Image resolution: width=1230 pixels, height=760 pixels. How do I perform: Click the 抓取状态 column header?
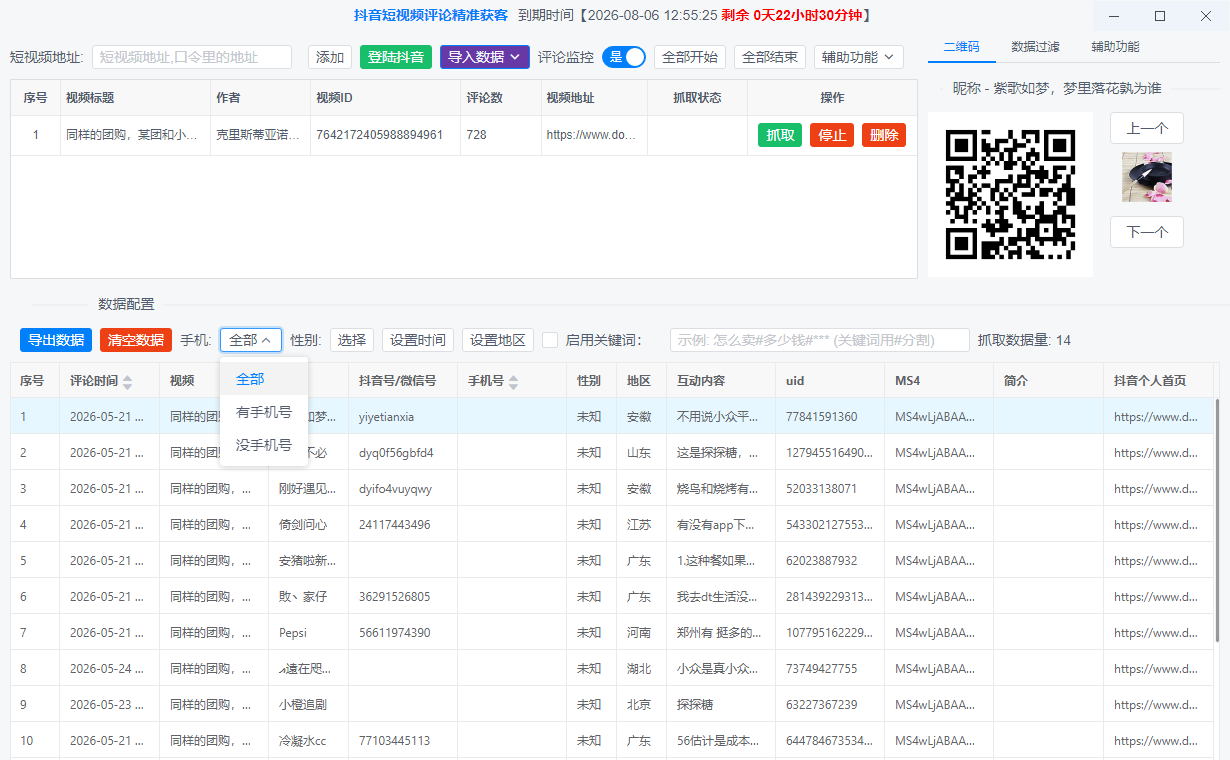pyautogui.click(x=698, y=98)
